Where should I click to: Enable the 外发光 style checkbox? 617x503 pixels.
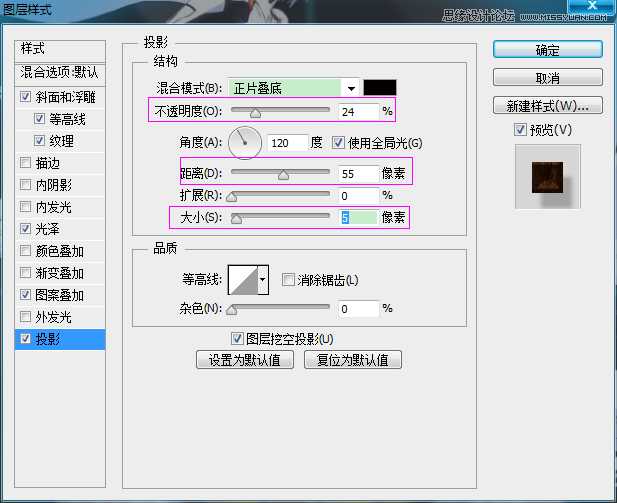tap(25, 316)
